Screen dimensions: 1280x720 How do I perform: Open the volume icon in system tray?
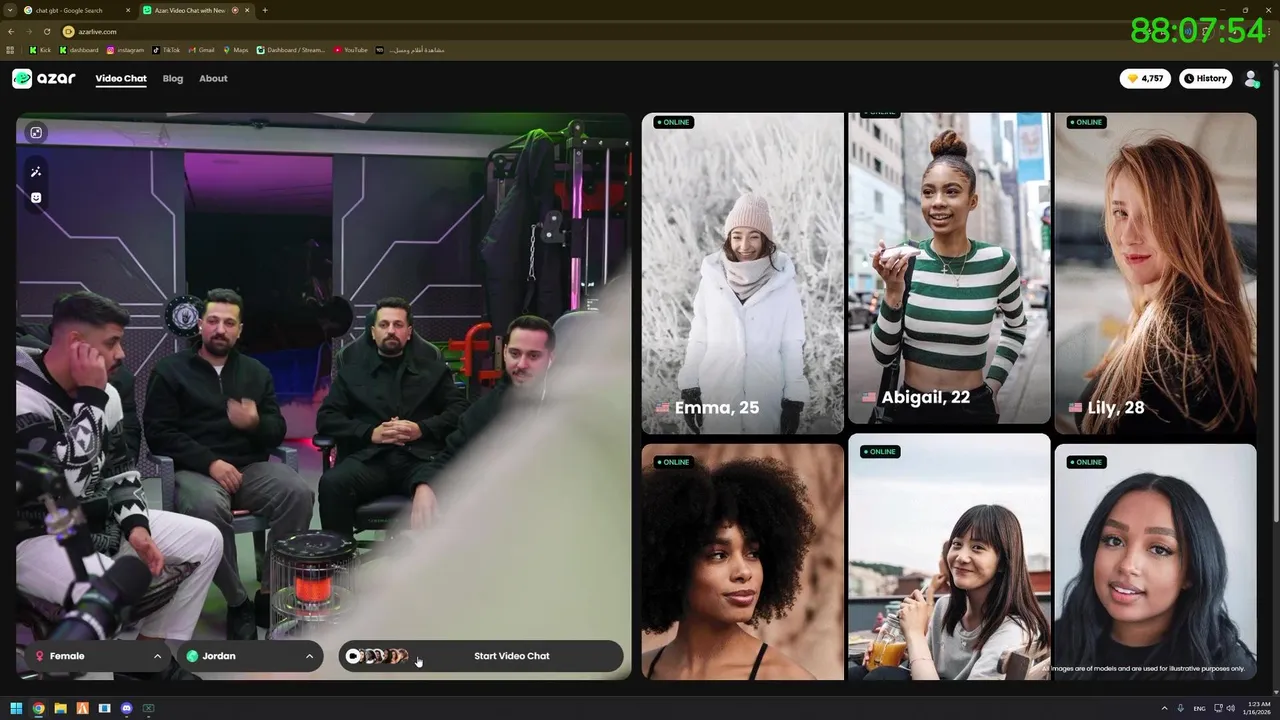pyautogui.click(x=1230, y=708)
